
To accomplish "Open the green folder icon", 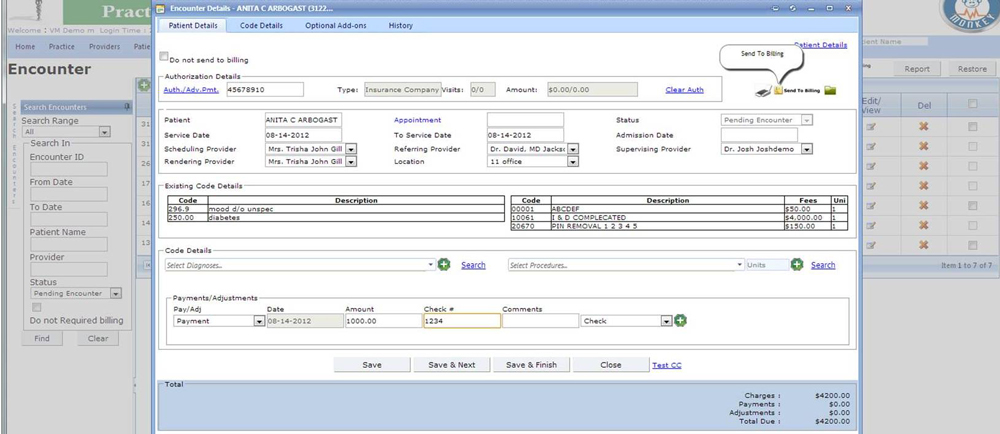I will [x=830, y=90].
